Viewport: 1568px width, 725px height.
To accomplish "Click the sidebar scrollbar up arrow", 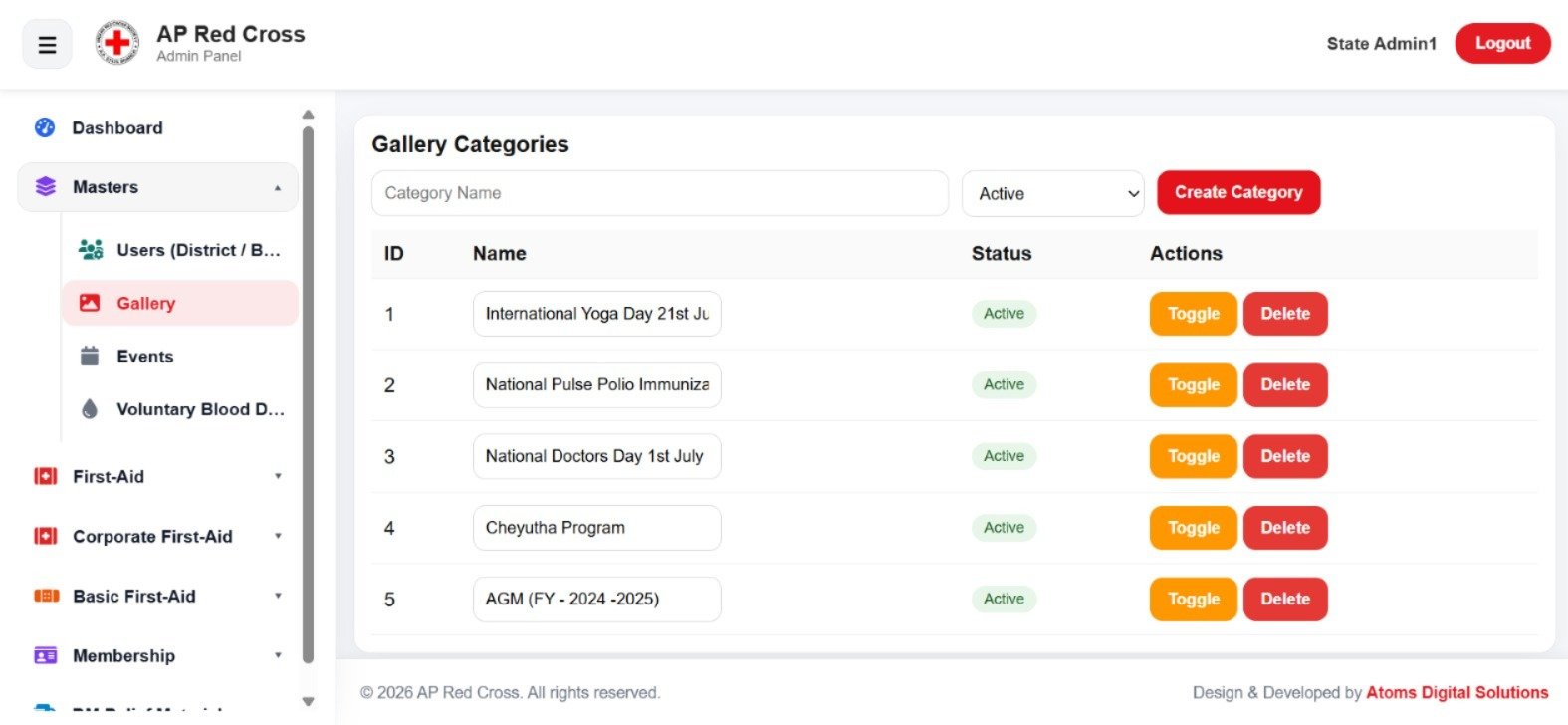I will pos(308,115).
